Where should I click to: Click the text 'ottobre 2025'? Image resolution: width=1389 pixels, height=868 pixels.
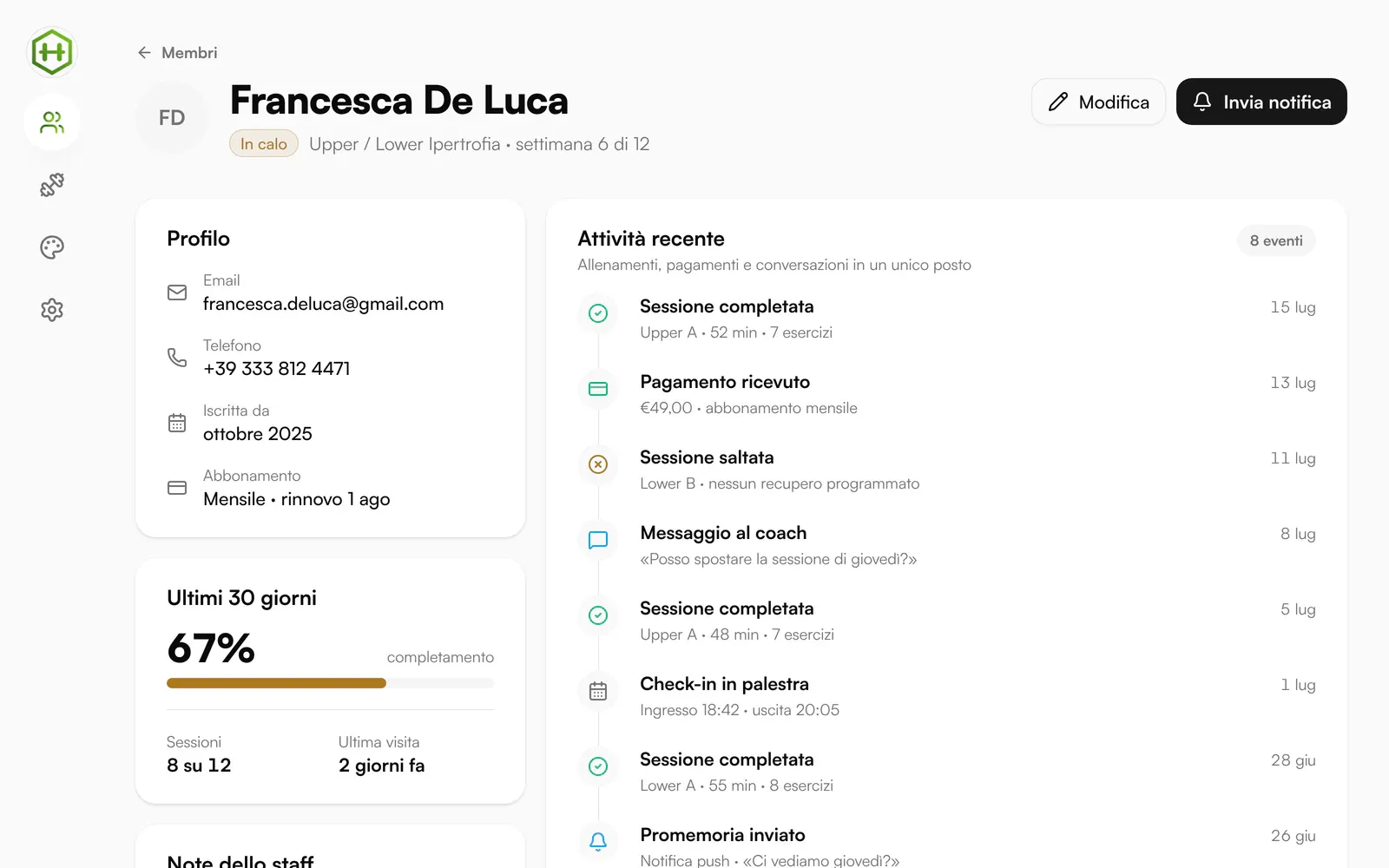258,434
